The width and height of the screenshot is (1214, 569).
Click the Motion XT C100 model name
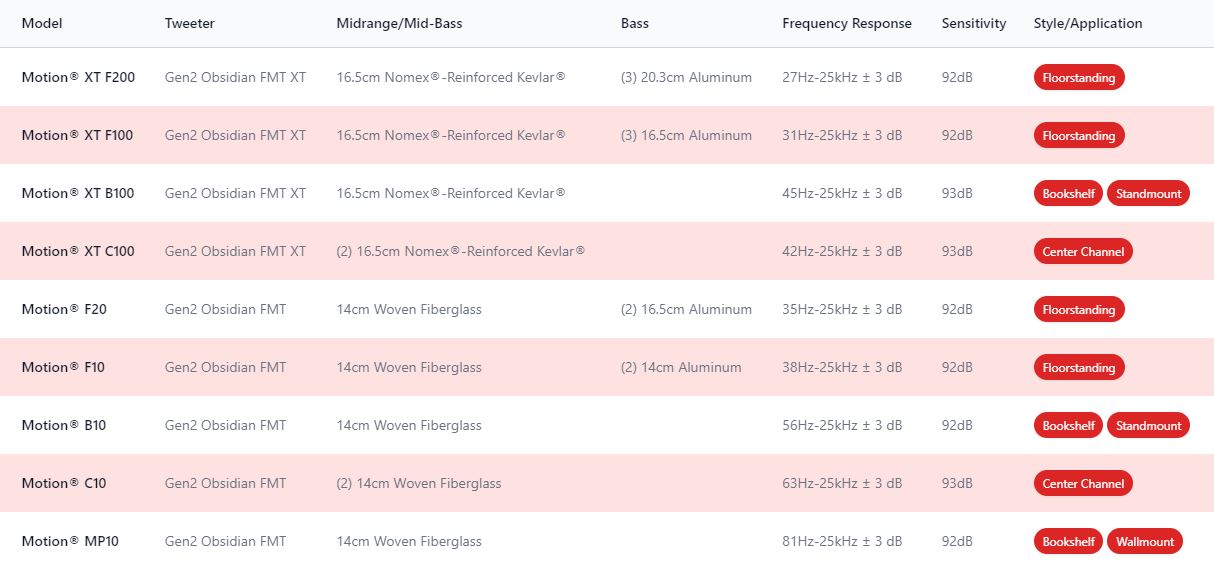coord(78,252)
